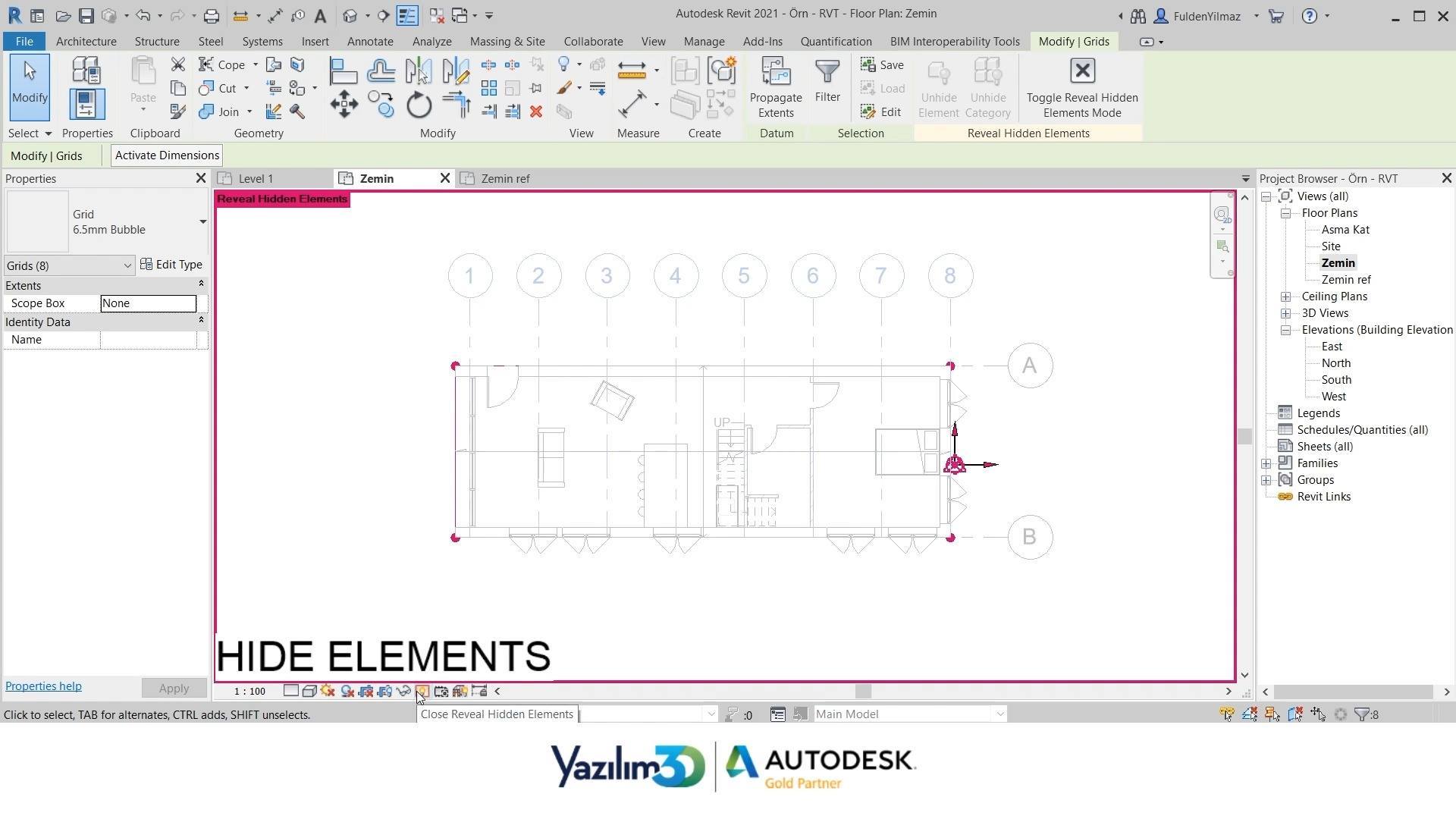Delete selection with the red X icon
The height and width of the screenshot is (819, 1456).
(536, 112)
